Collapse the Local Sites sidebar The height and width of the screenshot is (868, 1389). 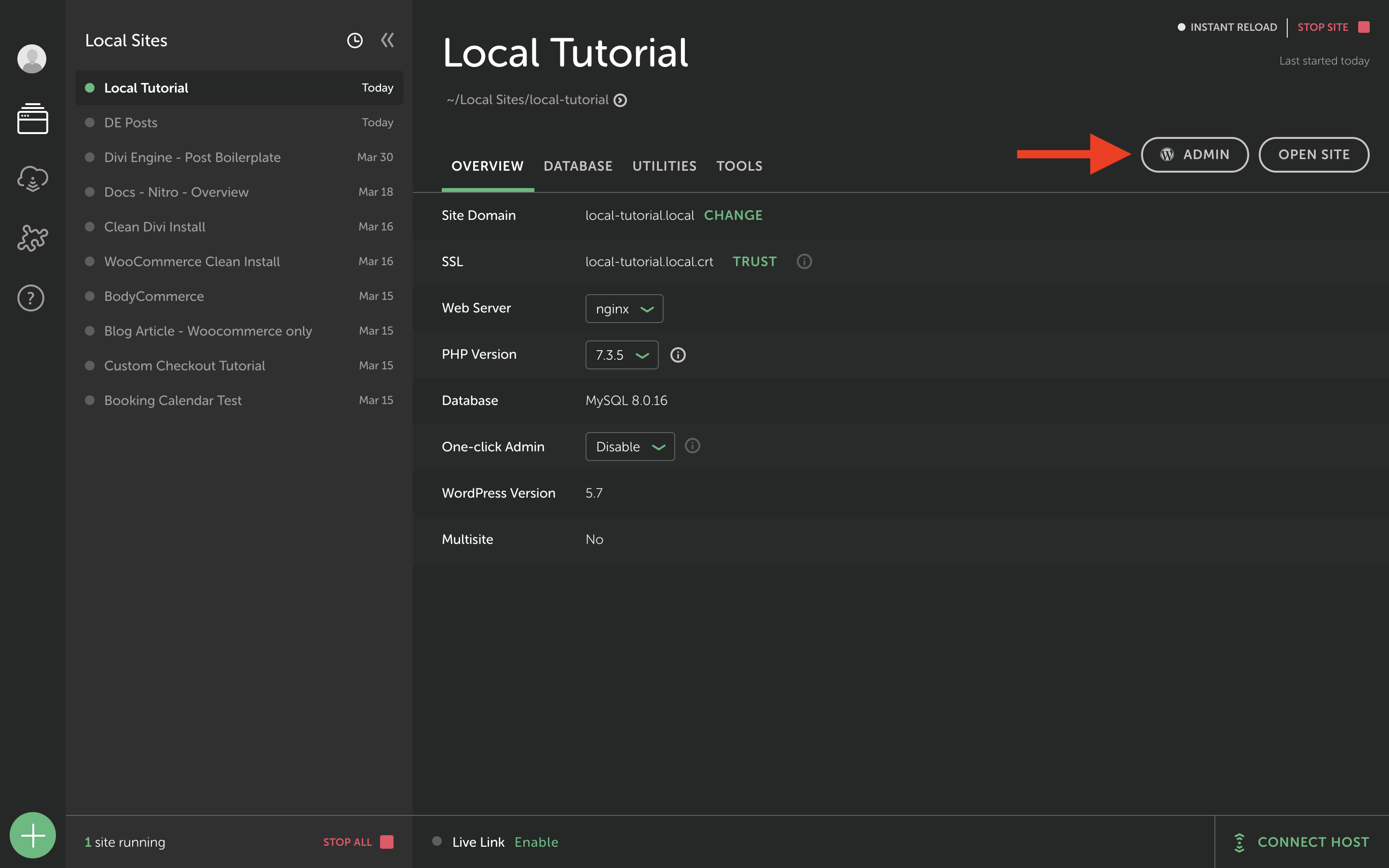click(387, 40)
